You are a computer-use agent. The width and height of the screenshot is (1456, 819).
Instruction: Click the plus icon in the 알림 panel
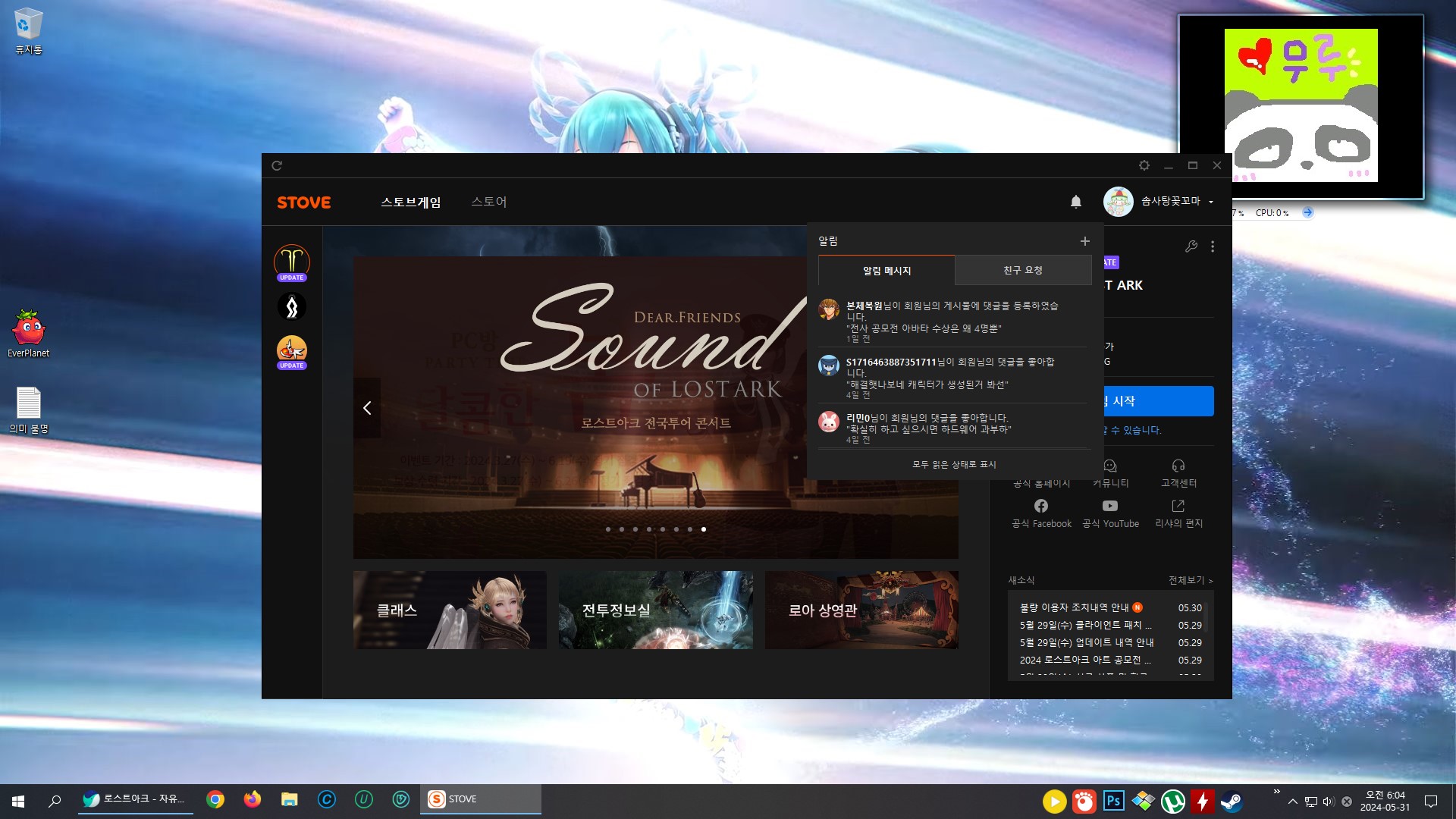(x=1085, y=241)
